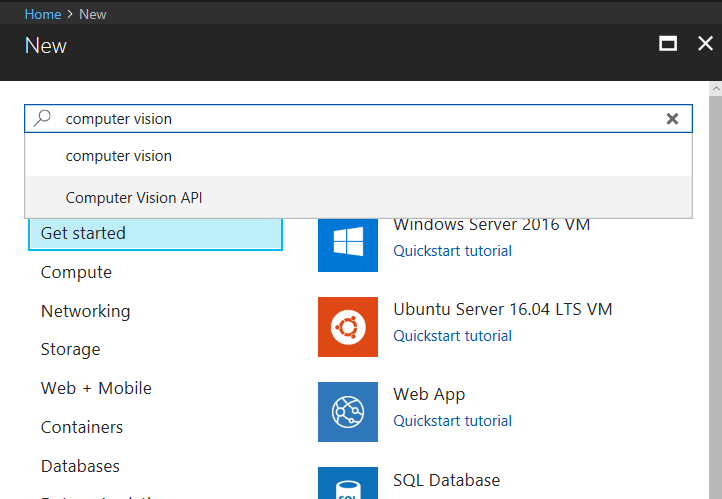Open Quickstart tutorial for Windows Server 2016 VM

453,251
